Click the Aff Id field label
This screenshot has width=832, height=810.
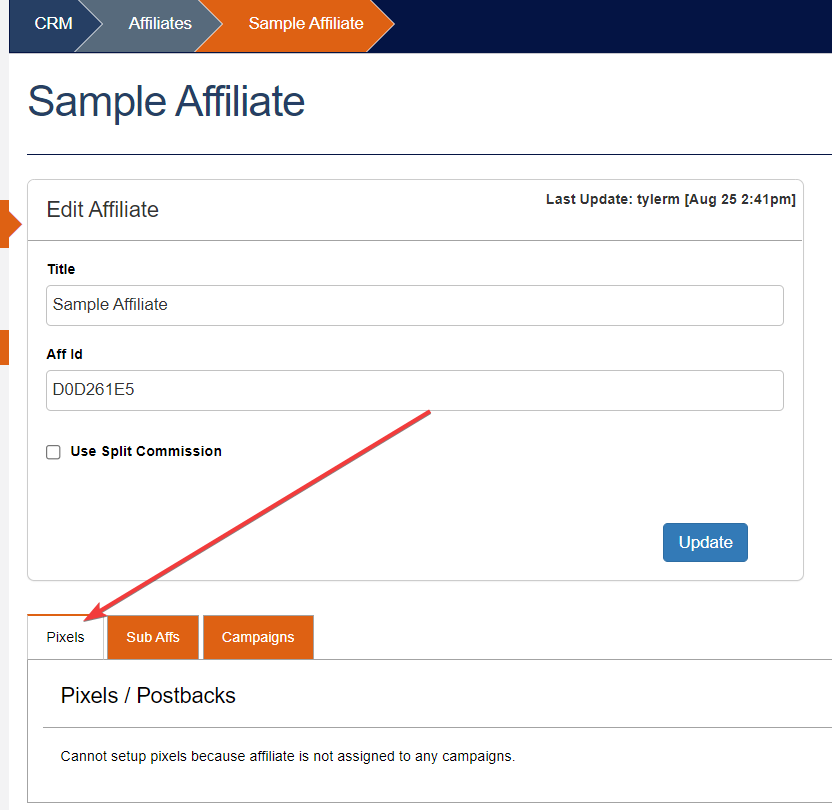[x=62, y=354]
